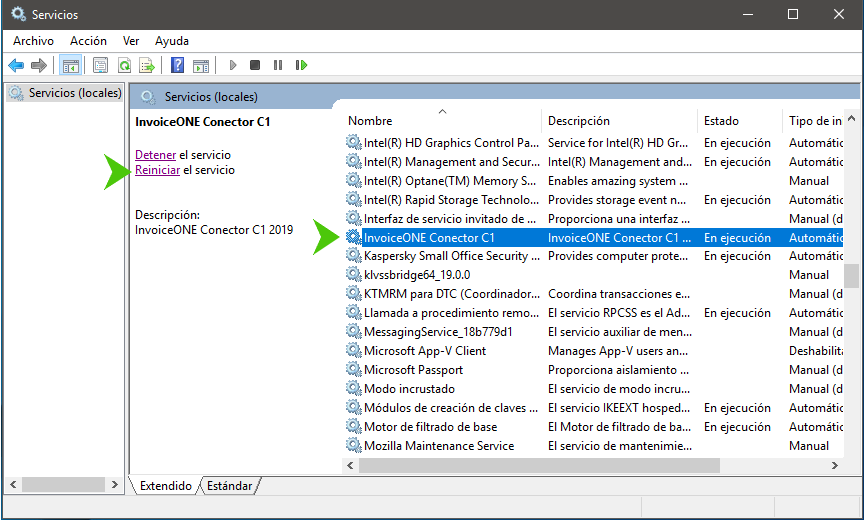Click the Reiniciar service link
This screenshot has height=520, width=864.
pos(158,170)
